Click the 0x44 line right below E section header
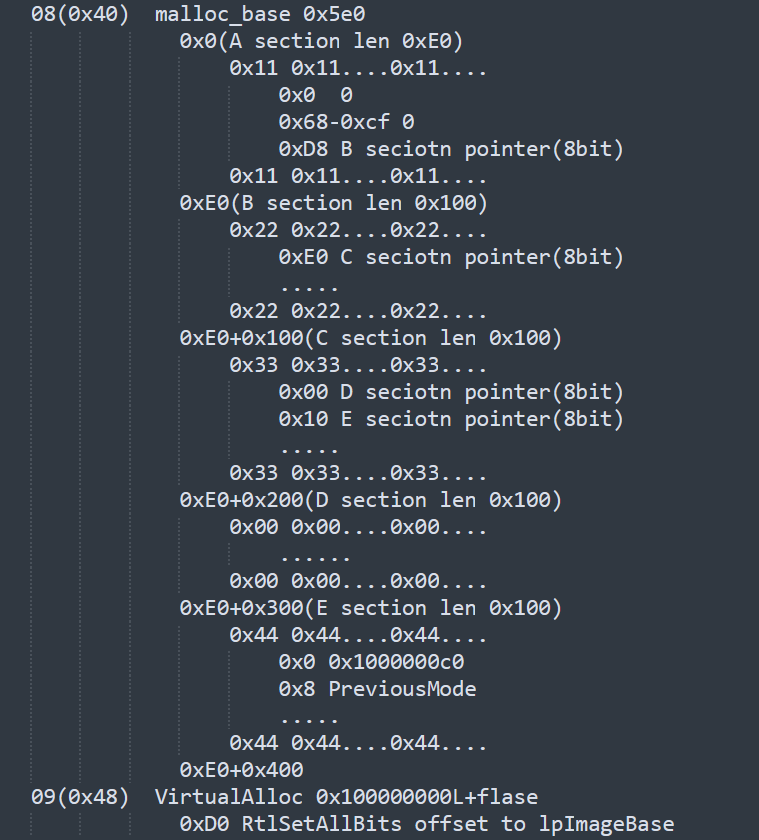The image size is (759, 840). tap(358, 635)
